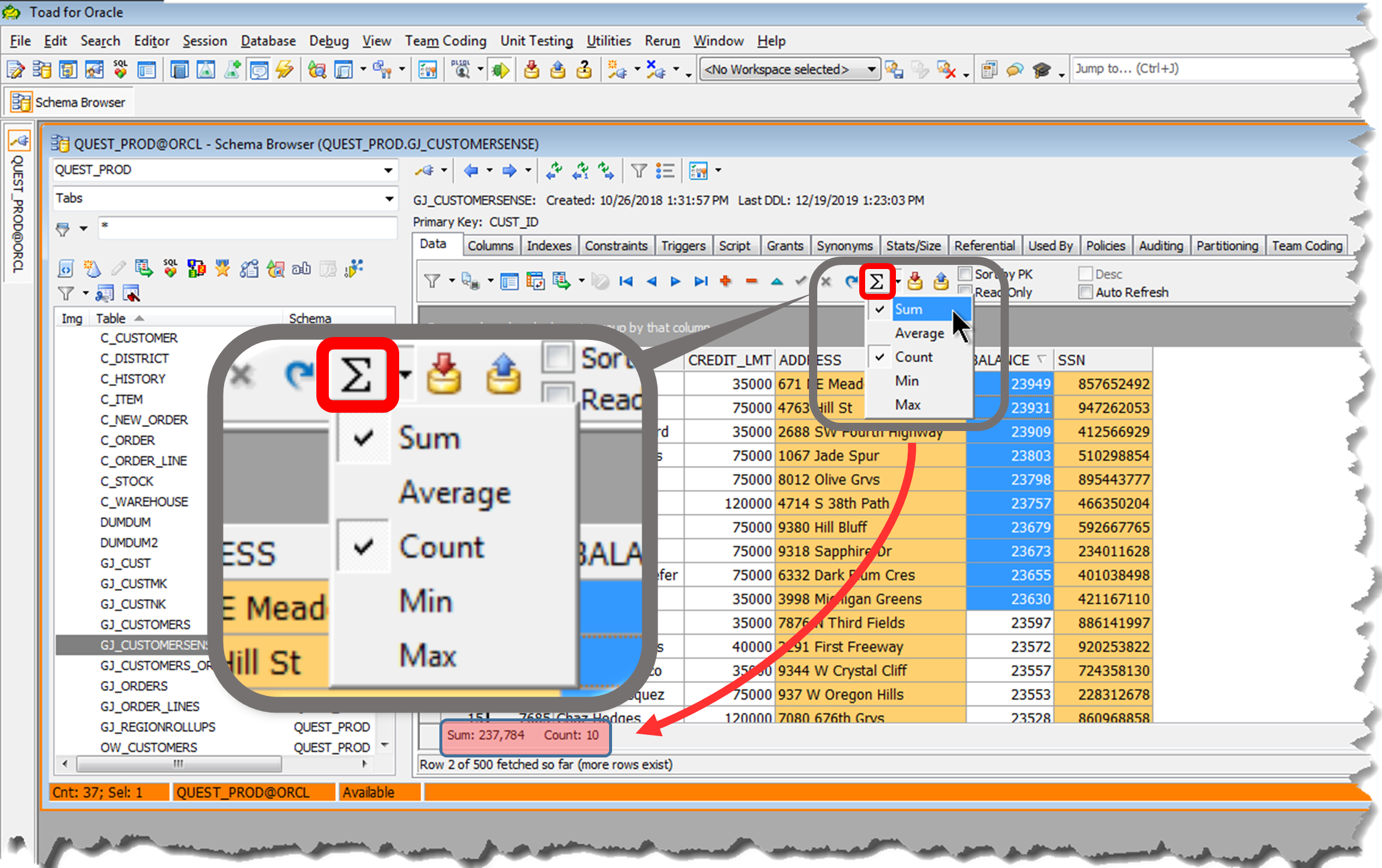Screen dimensions: 1382x868
Task: Click the green debug run icon
Action: (x=500, y=70)
